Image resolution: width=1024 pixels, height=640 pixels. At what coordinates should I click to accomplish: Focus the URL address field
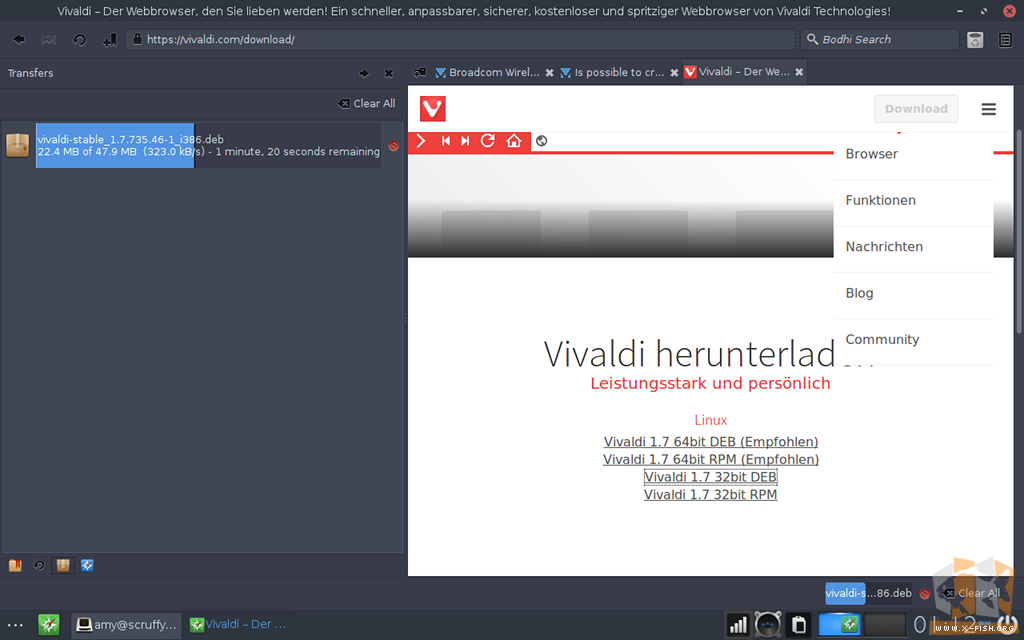pos(460,39)
